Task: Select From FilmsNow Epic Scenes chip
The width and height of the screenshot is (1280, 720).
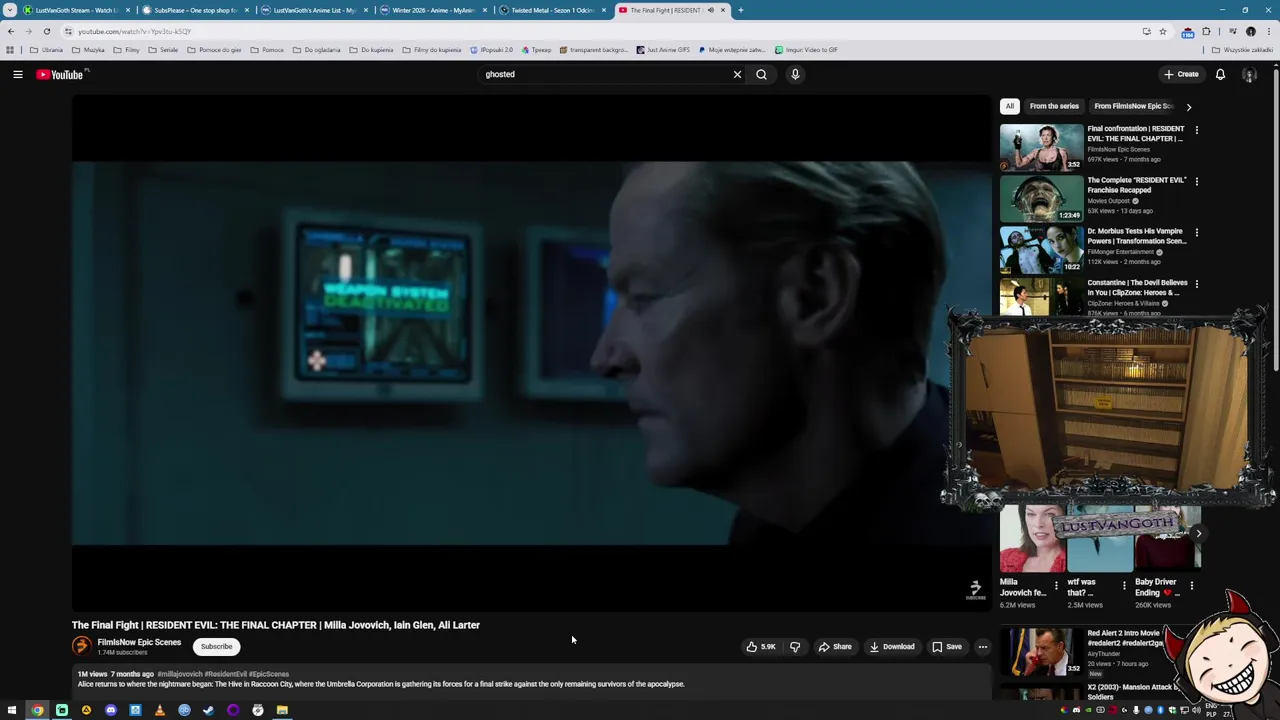Action: (1132, 106)
